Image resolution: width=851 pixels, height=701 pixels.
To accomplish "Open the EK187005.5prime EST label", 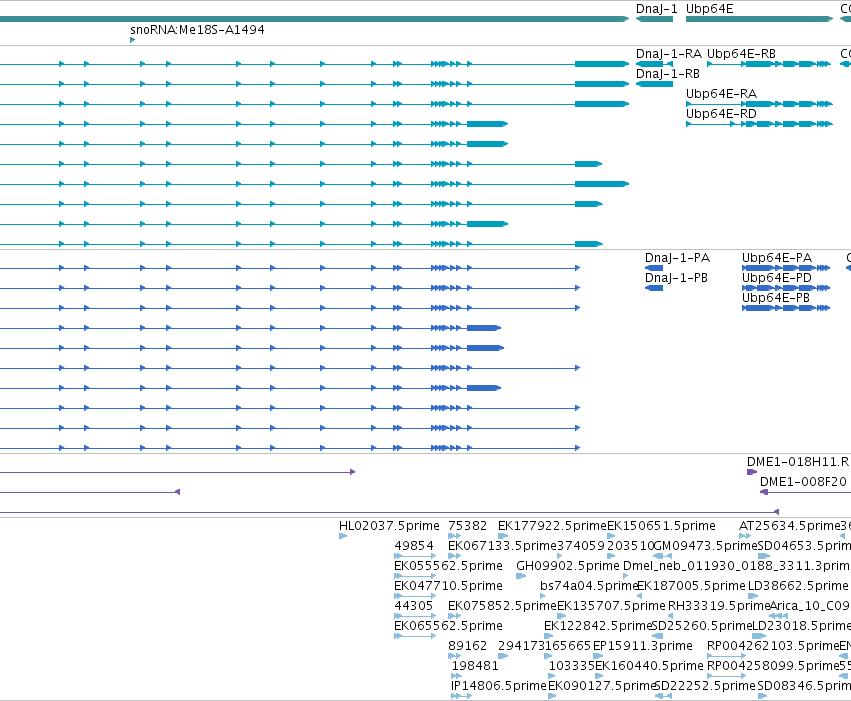I will [x=691, y=586].
